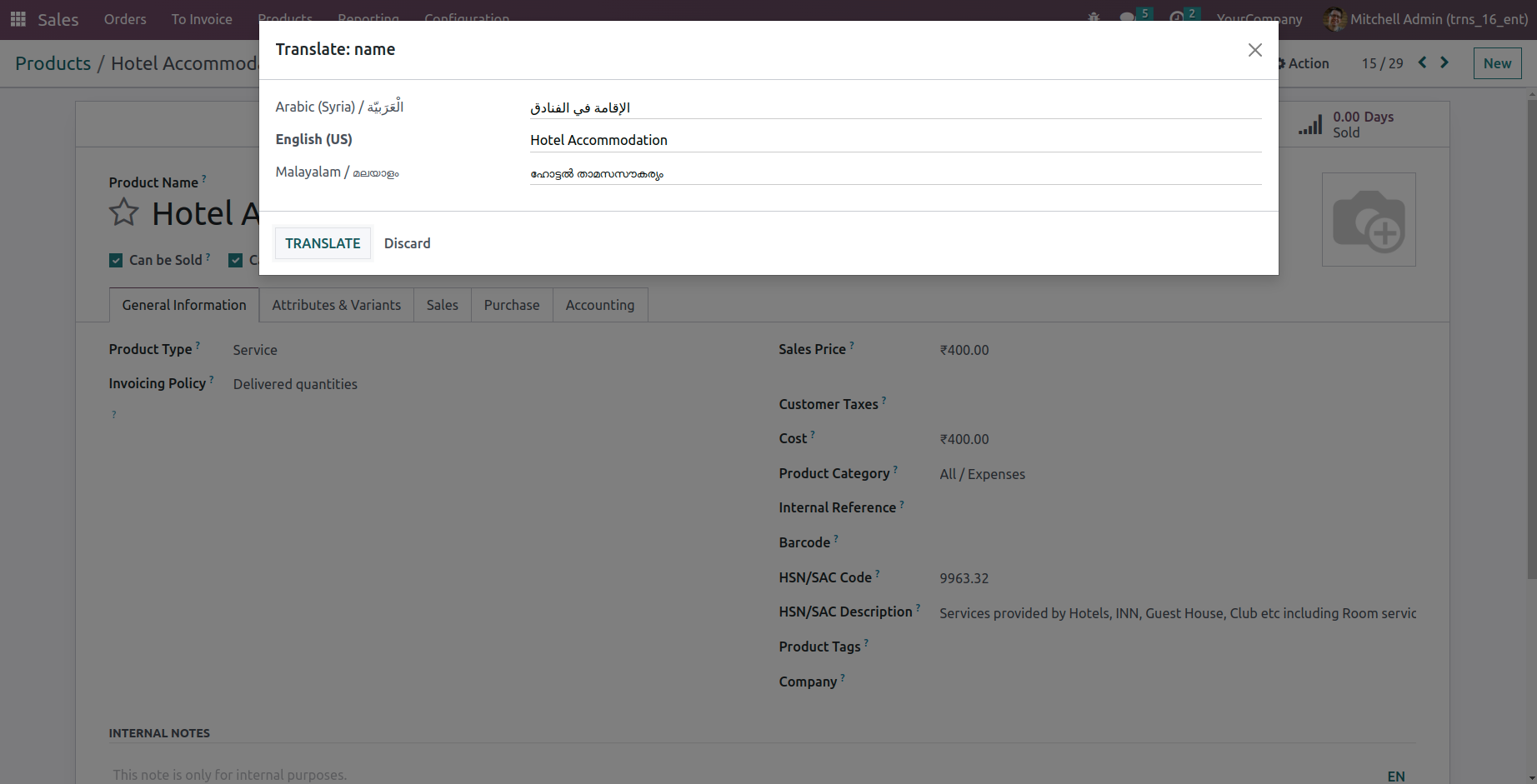Open the debug bug icon
Viewport: 1537px width, 784px height.
click(x=1094, y=17)
